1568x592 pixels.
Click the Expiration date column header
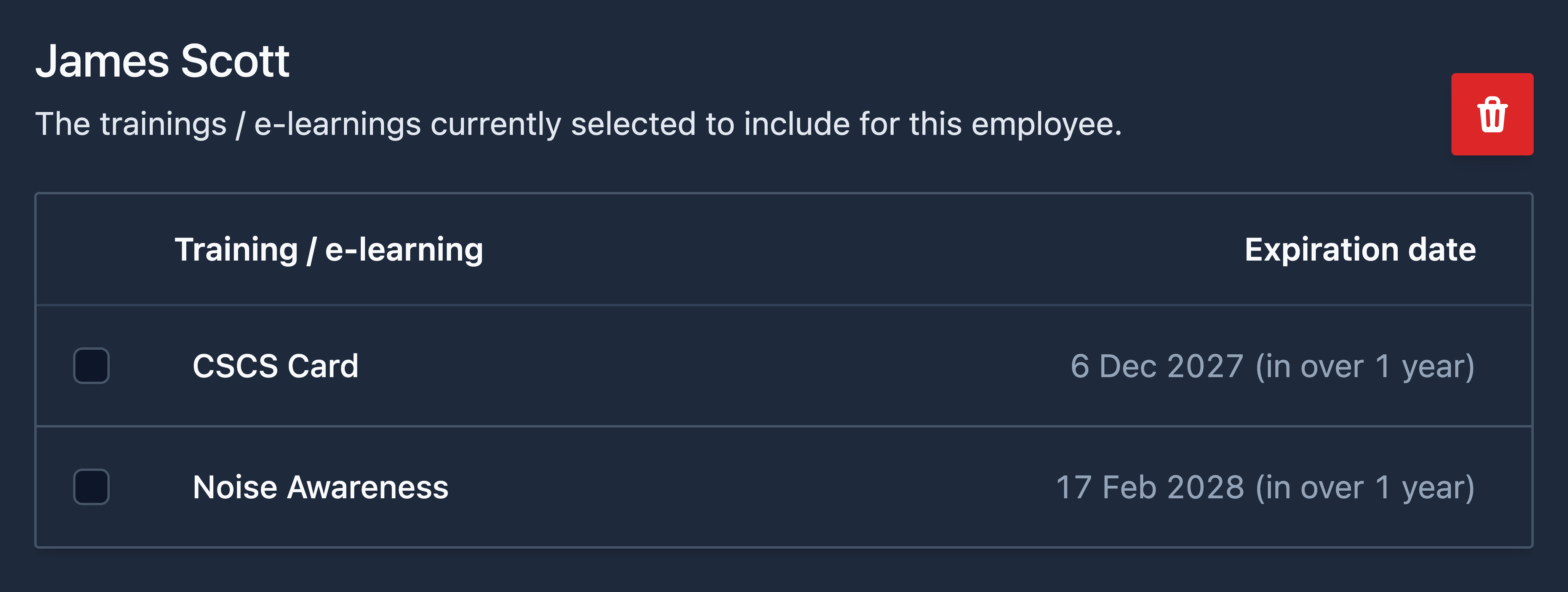click(x=1360, y=250)
